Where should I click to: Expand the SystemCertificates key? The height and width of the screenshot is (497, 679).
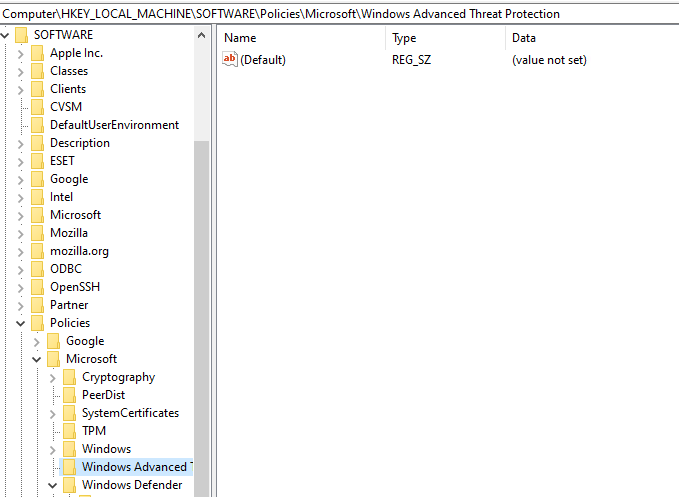(53, 414)
